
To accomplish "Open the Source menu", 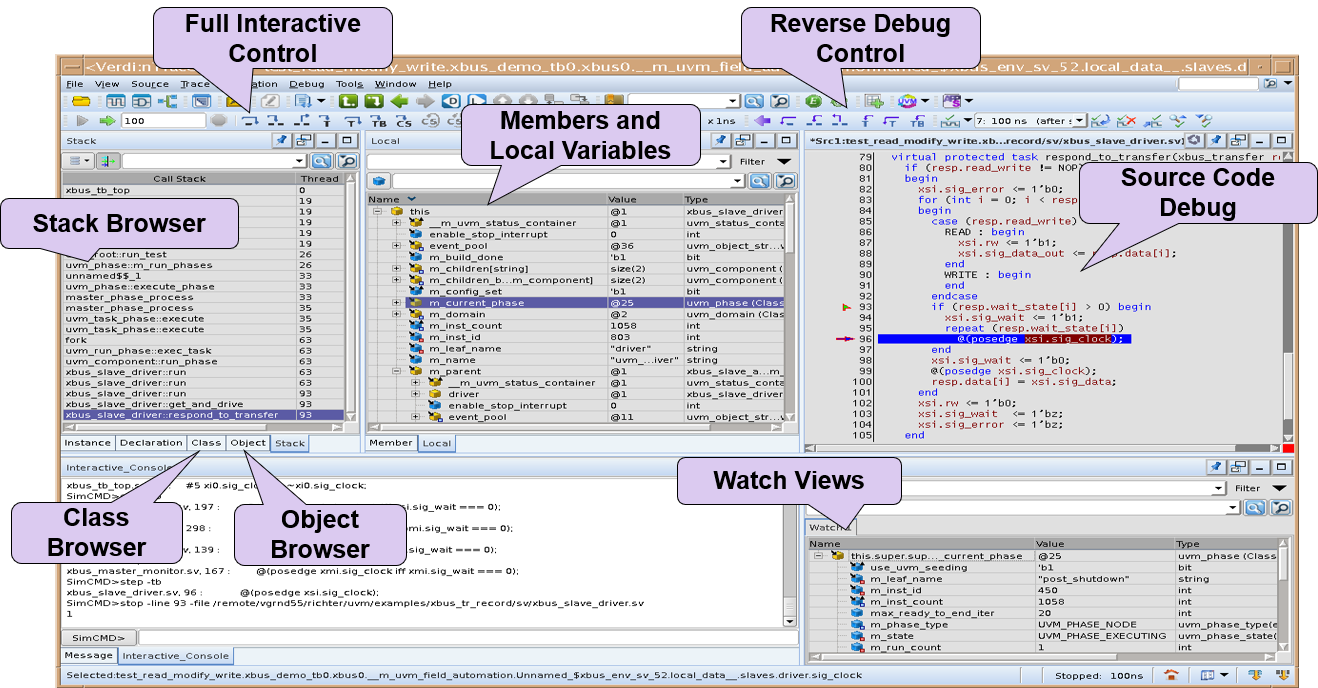I will point(150,84).
